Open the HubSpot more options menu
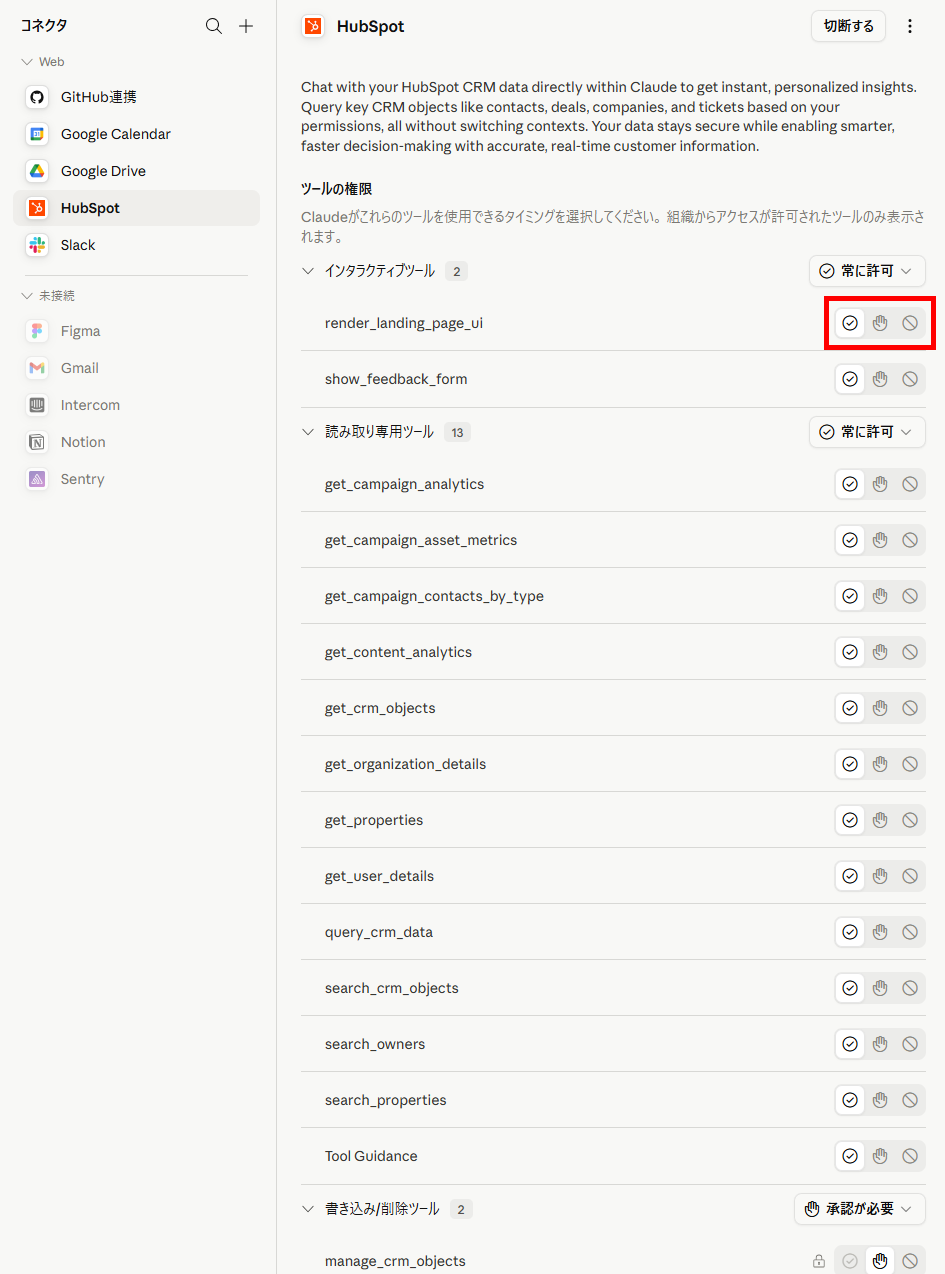Viewport: 945px width, 1274px height. (910, 26)
